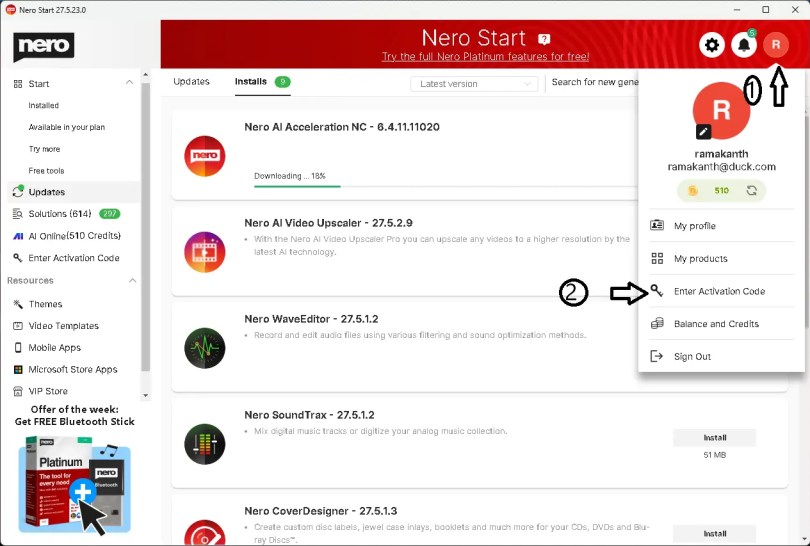Click the Themes icon in Resources
Image resolution: width=810 pixels, height=546 pixels.
pos(18,304)
